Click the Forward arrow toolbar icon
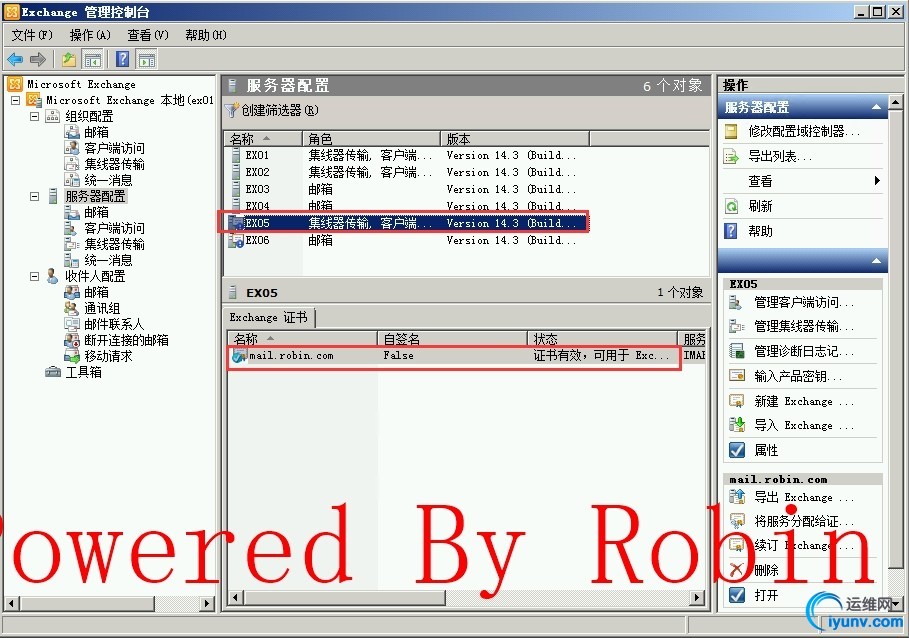 point(38,59)
